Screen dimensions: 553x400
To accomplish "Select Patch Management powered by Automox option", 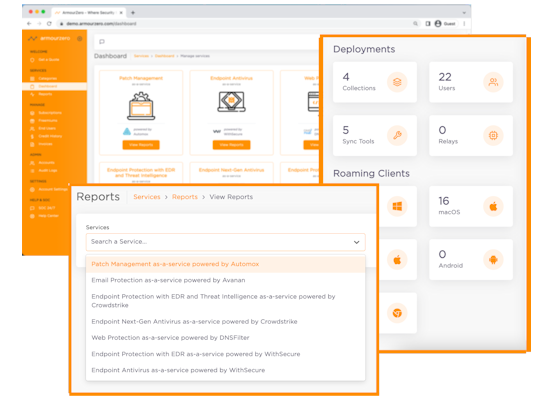I will click(225, 264).
